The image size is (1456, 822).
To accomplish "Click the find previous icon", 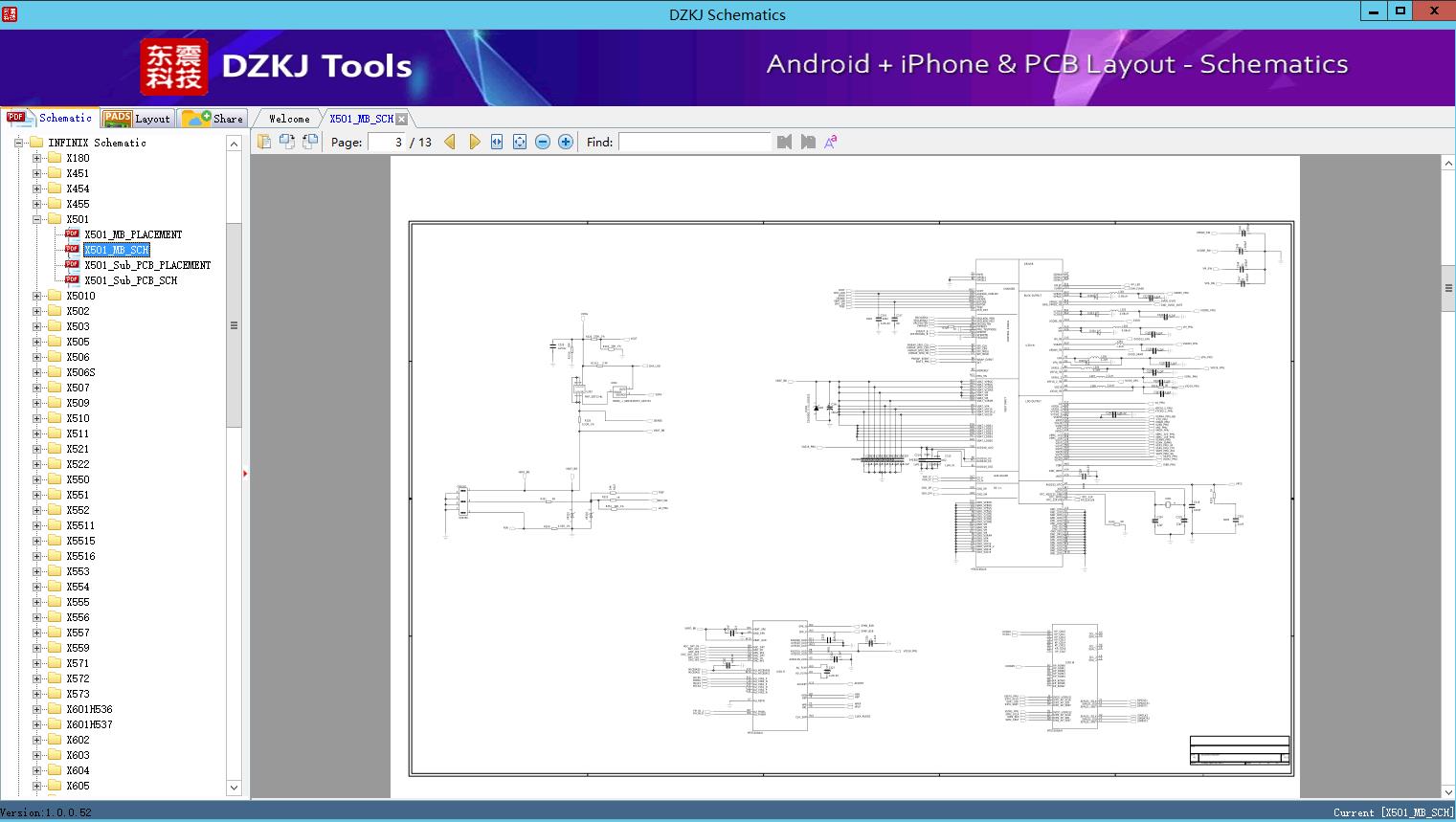I will (785, 142).
